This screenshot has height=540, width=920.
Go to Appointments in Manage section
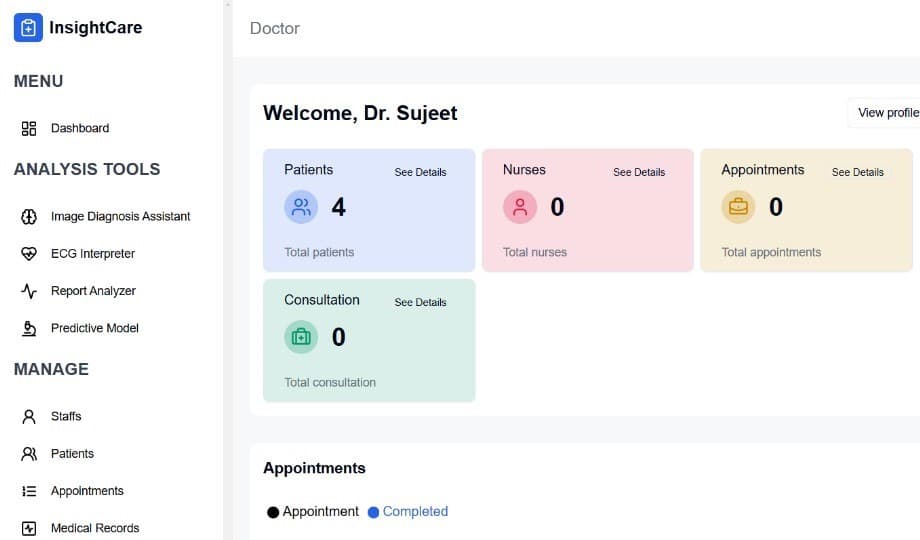(x=87, y=491)
